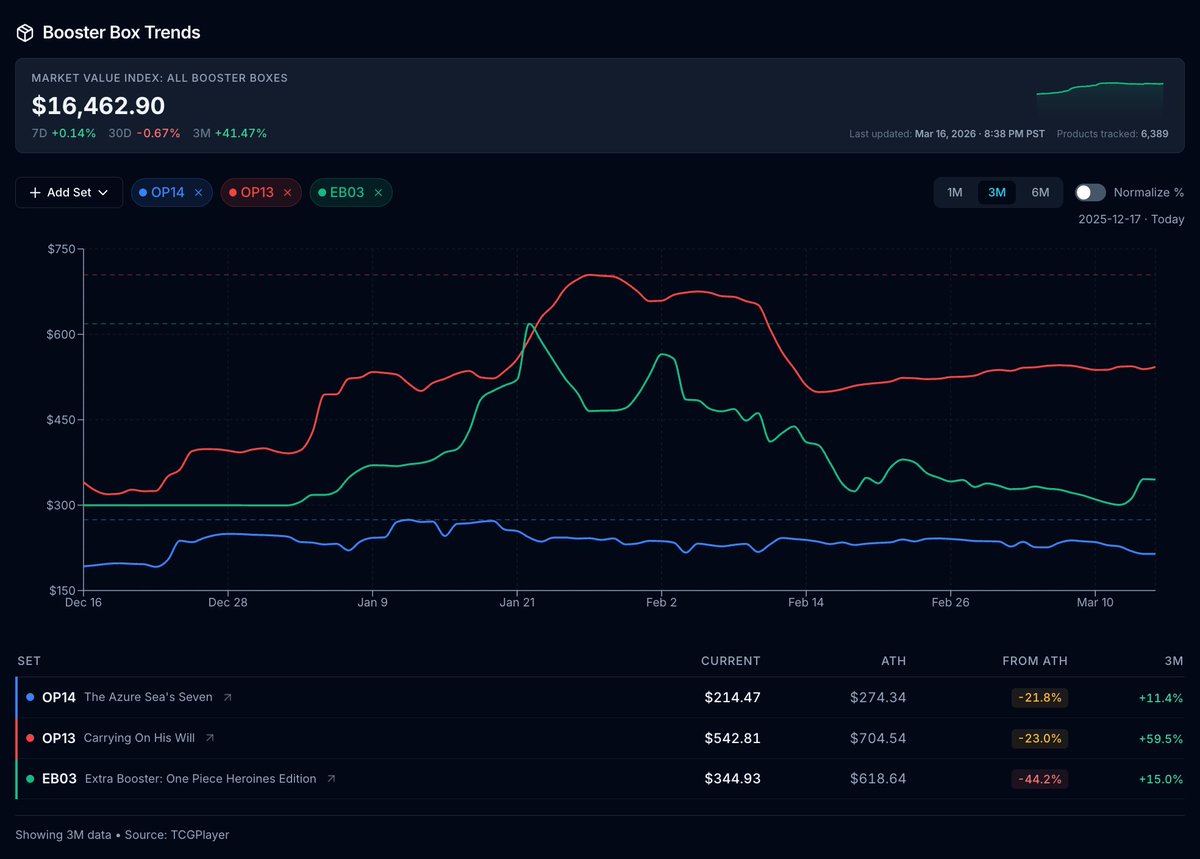Click the EB03 green dot chip

[322, 193]
